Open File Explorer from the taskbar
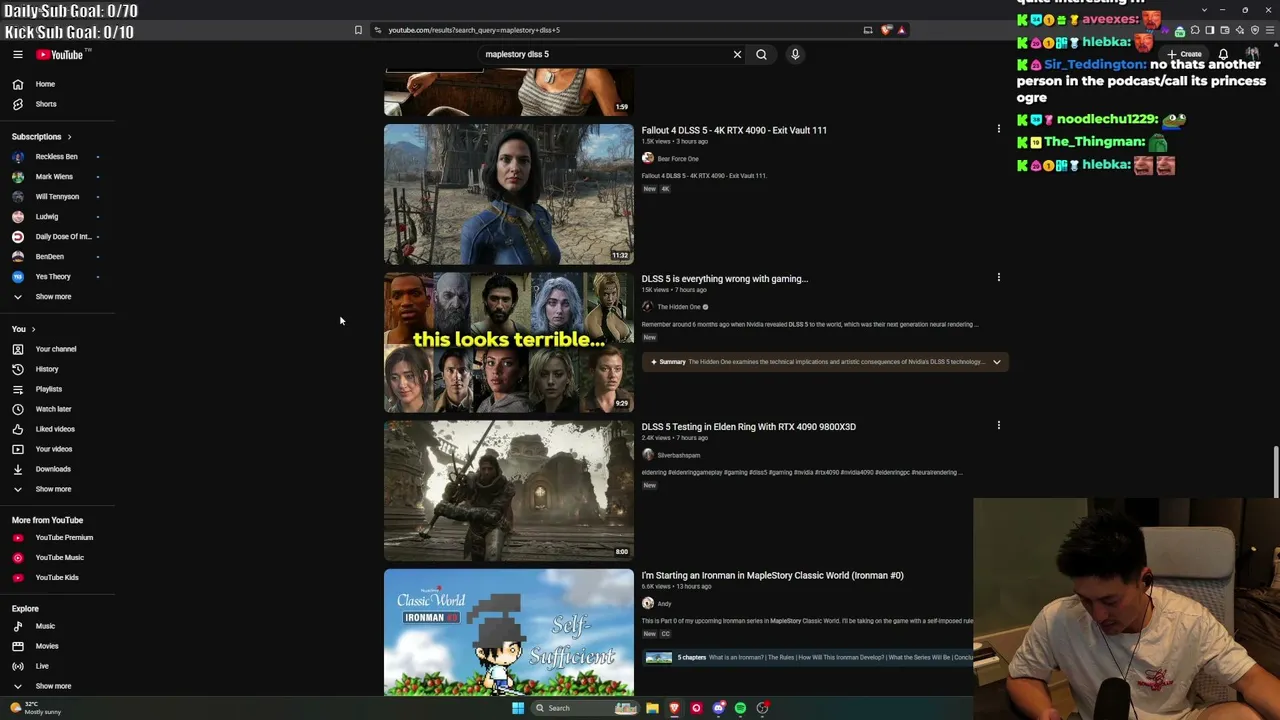The width and height of the screenshot is (1280, 720). (x=652, y=708)
